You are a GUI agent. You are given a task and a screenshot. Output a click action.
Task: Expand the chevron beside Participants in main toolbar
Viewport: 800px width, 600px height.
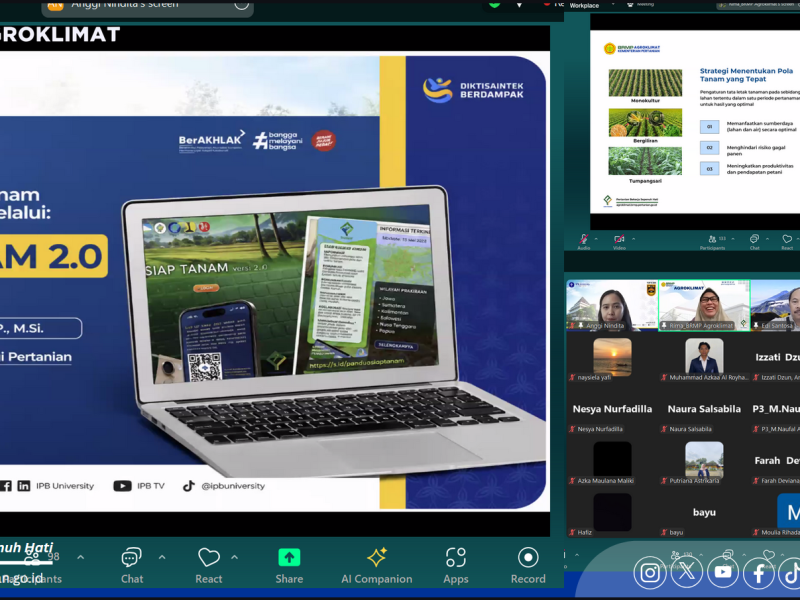(x=81, y=557)
